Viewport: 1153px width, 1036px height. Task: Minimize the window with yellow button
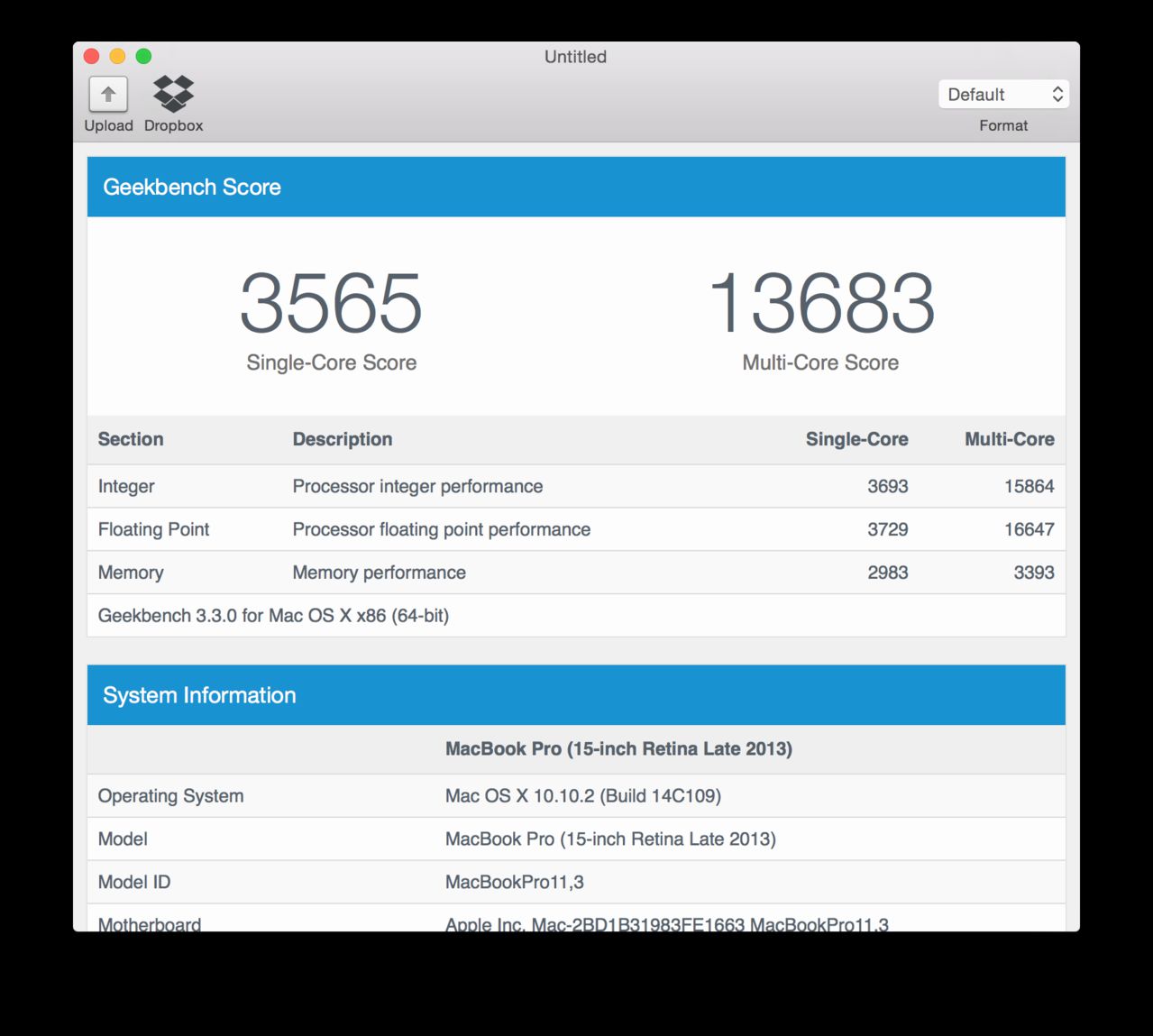pyautogui.click(x=117, y=56)
